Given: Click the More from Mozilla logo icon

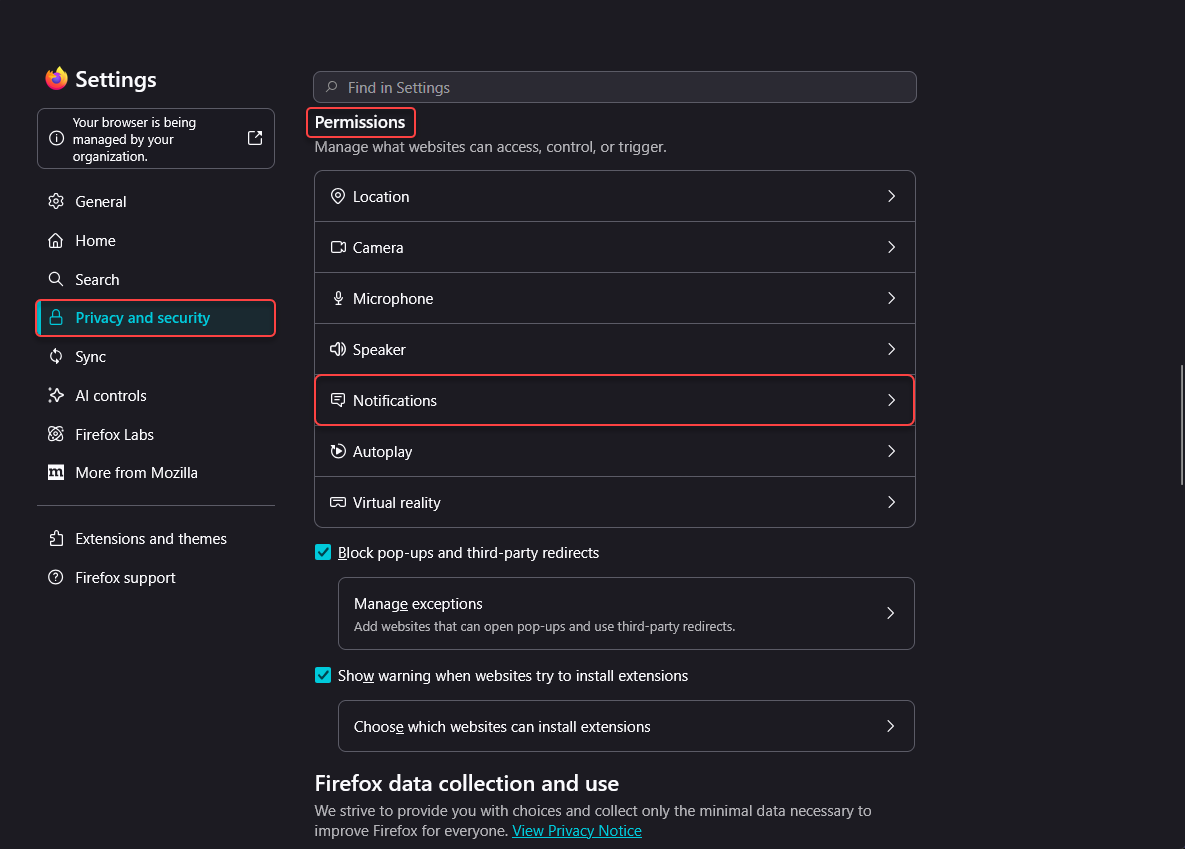Looking at the screenshot, I should [x=56, y=473].
